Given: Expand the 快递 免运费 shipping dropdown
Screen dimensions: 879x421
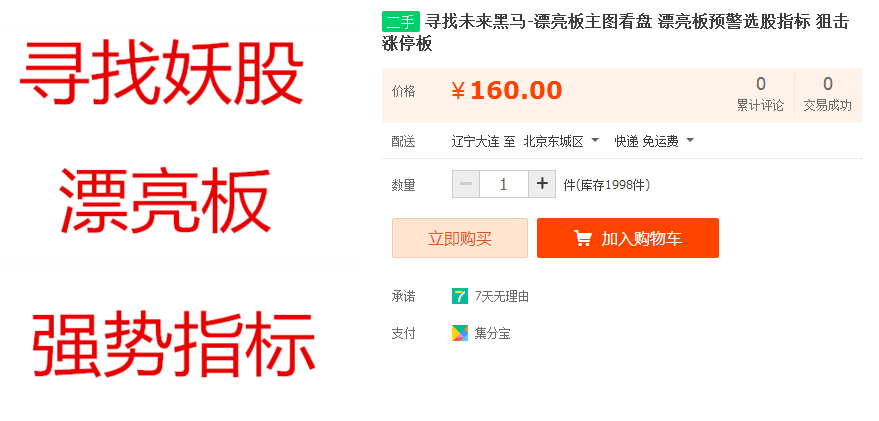Looking at the screenshot, I should [x=654, y=141].
